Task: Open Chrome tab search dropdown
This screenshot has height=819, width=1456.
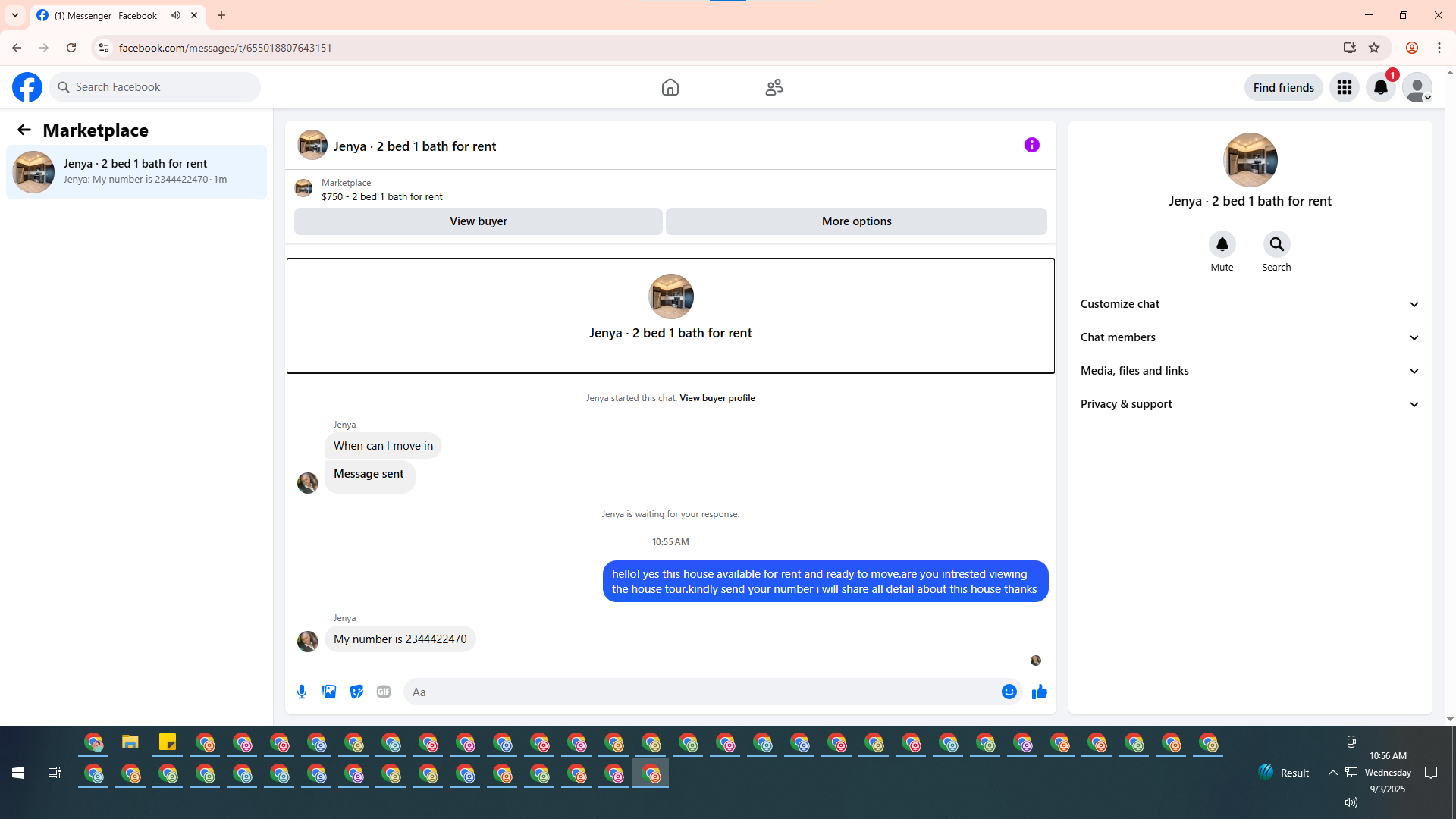Action: point(15,15)
